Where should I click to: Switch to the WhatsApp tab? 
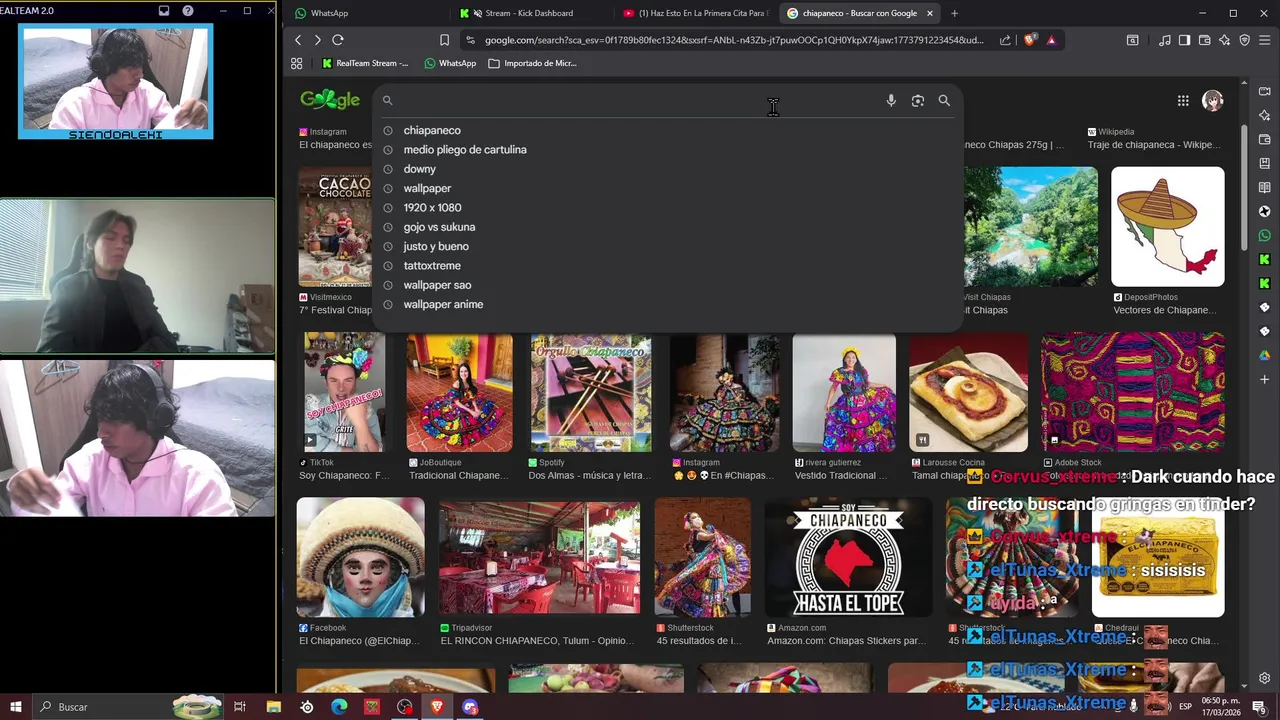(x=365, y=13)
